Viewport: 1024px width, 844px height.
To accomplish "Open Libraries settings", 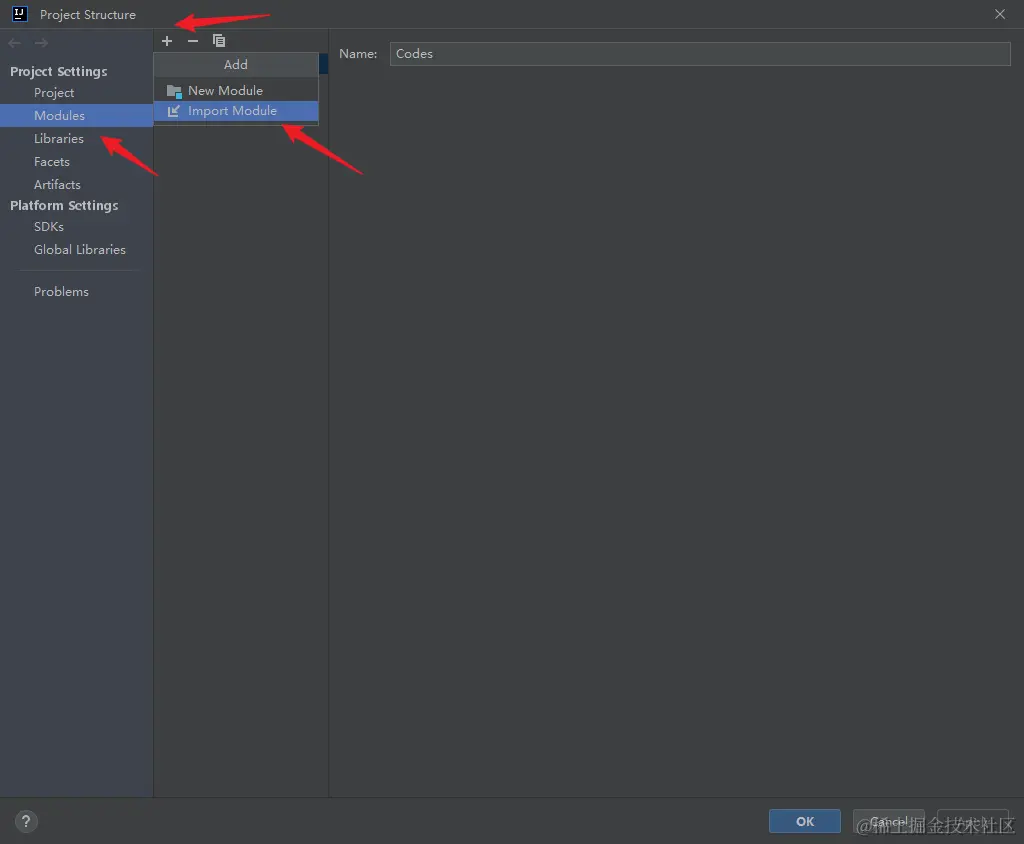I will pyautogui.click(x=59, y=138).
